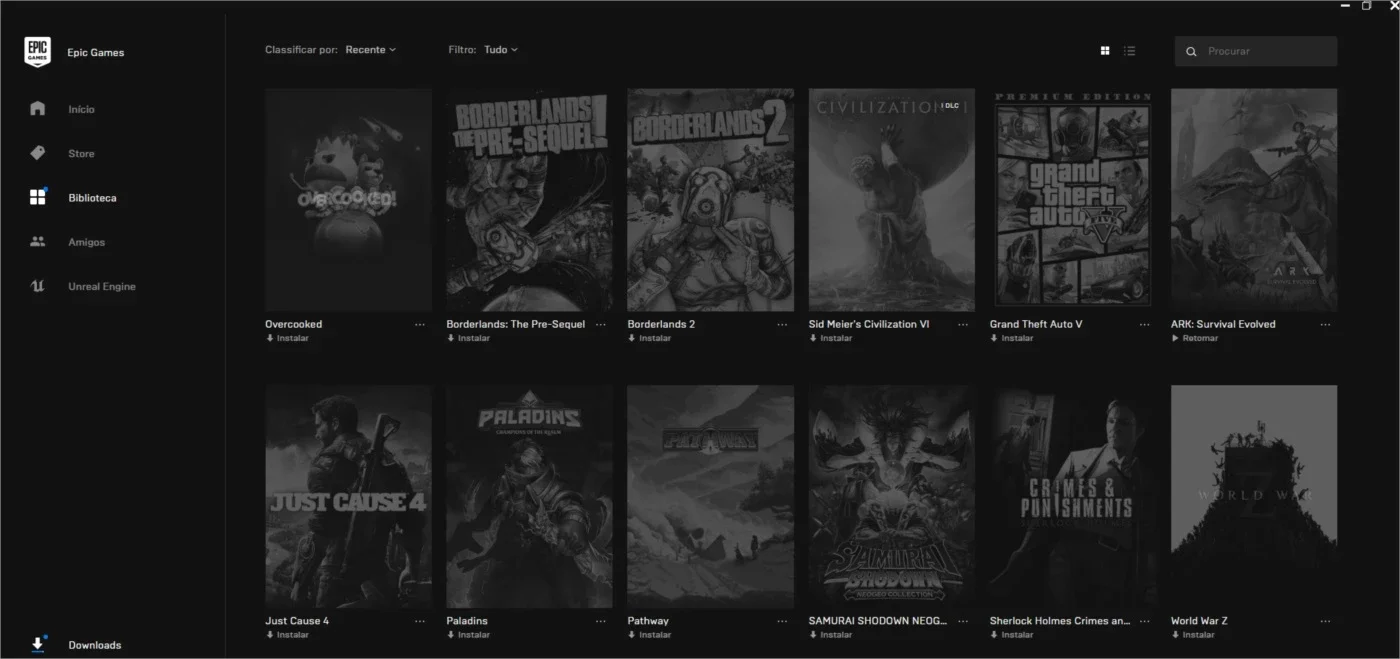Click the Grand Theft Auto V title

(x=1036, y=324)
